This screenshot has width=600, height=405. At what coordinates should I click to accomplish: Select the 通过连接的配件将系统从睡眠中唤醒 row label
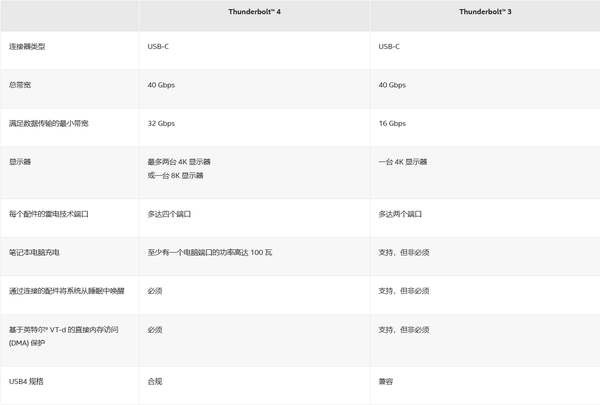(x=67, y=290)
